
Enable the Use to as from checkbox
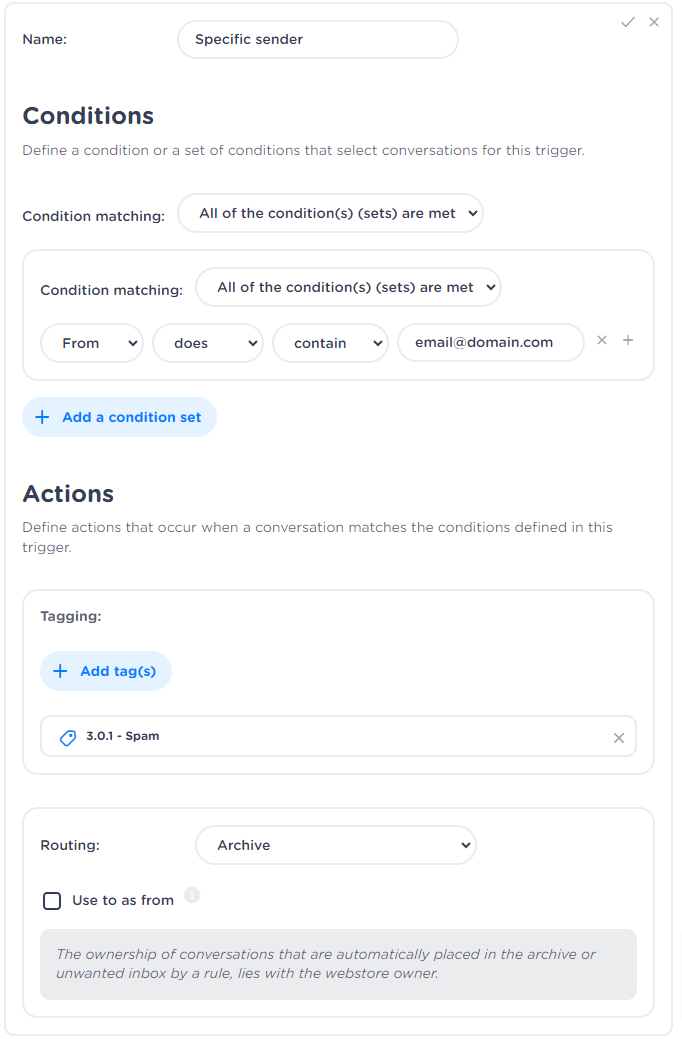(x=52, y=901)
